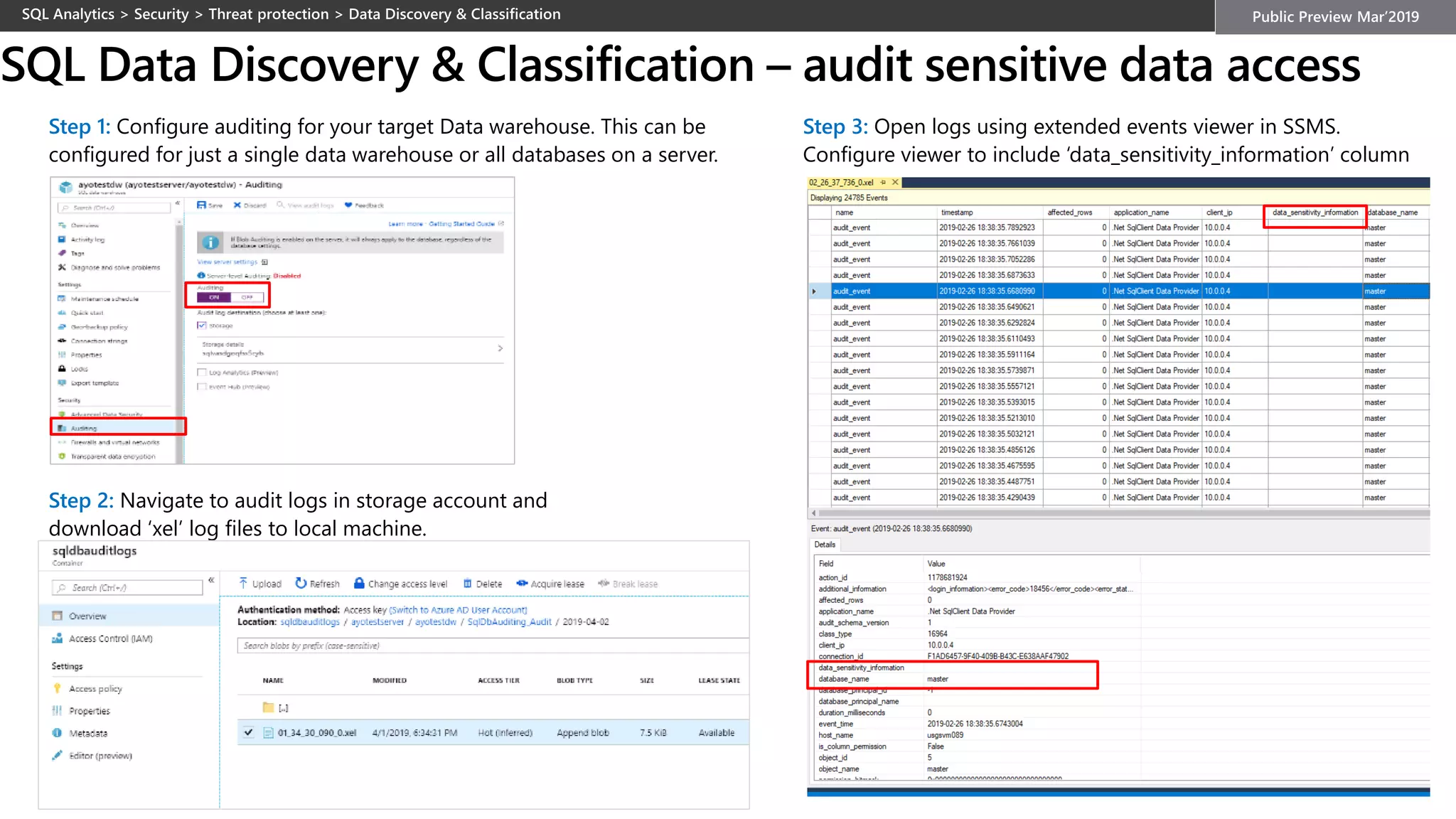Viewport: 1456px width, 819px height.
Task: Switch Auditing toggle to OFF
Action: tap(247, 297)
